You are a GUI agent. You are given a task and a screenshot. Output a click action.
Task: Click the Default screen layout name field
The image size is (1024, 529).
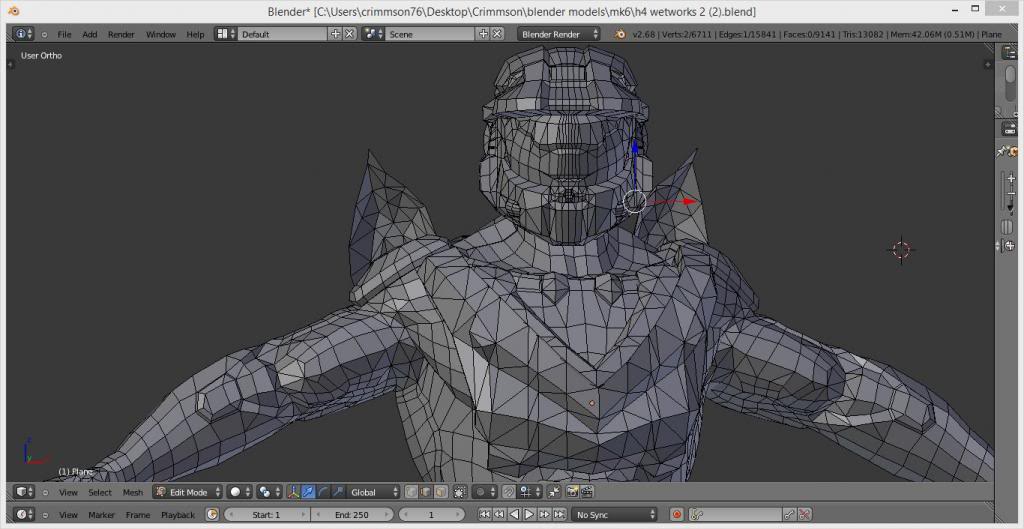pos(283,34)
